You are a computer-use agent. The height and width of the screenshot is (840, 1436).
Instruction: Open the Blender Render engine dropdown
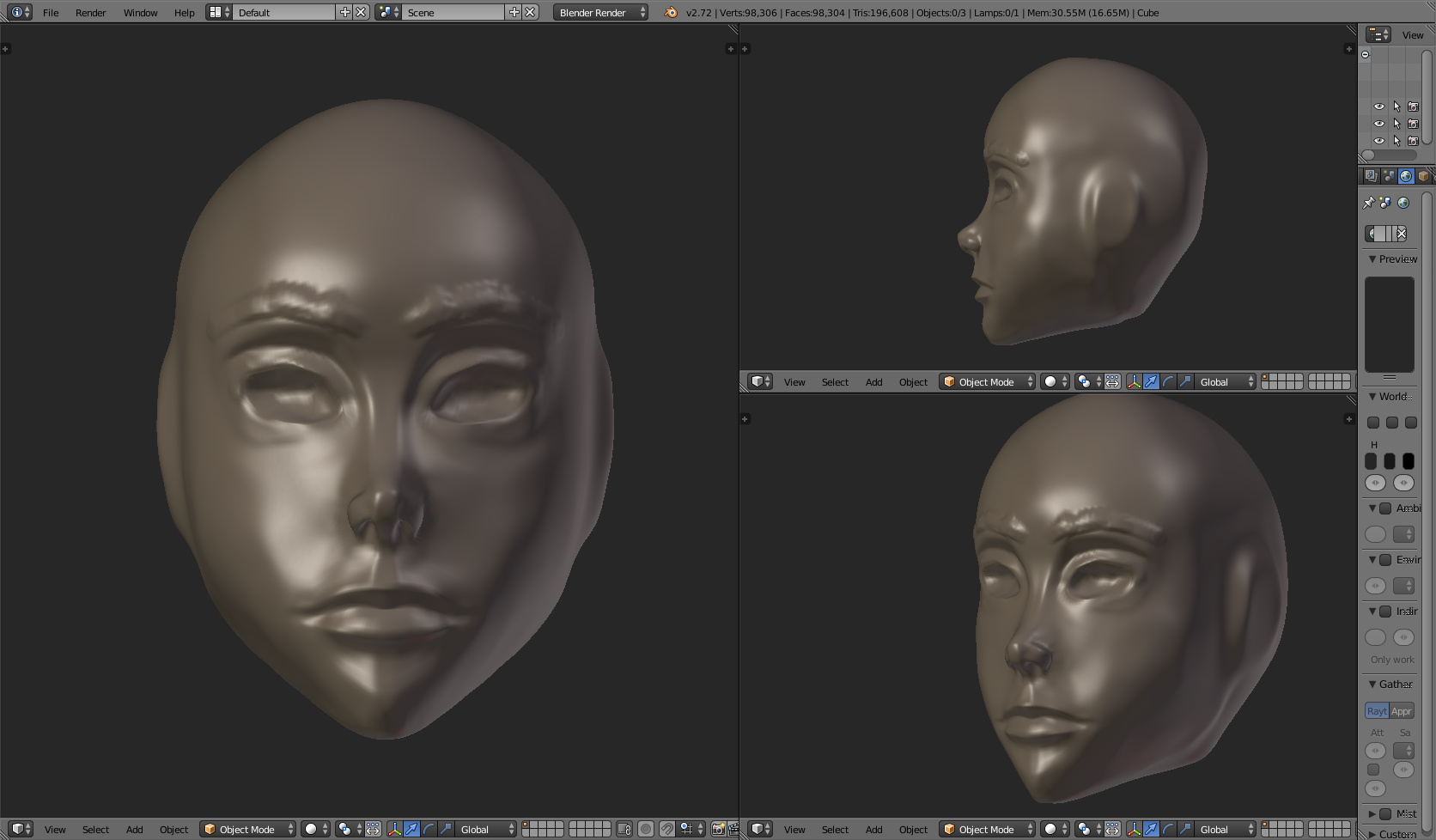coord(600,12)
